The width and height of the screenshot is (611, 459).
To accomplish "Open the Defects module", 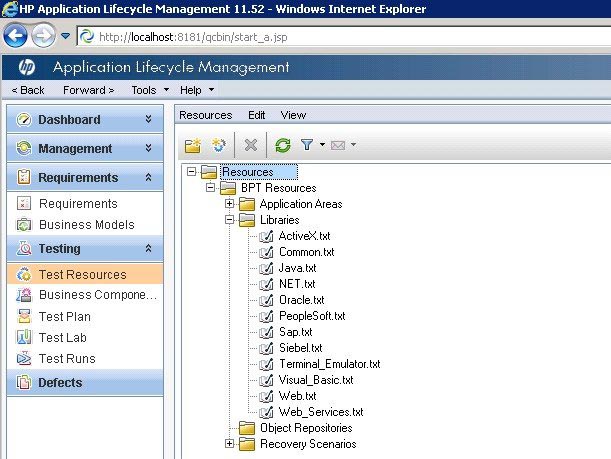I will 85,383.
